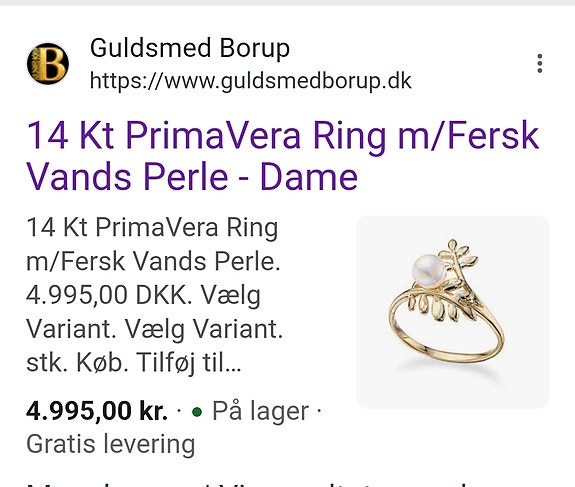Click the 'Køb. Tilføj til…' snippet text

[x=158, y=363]
